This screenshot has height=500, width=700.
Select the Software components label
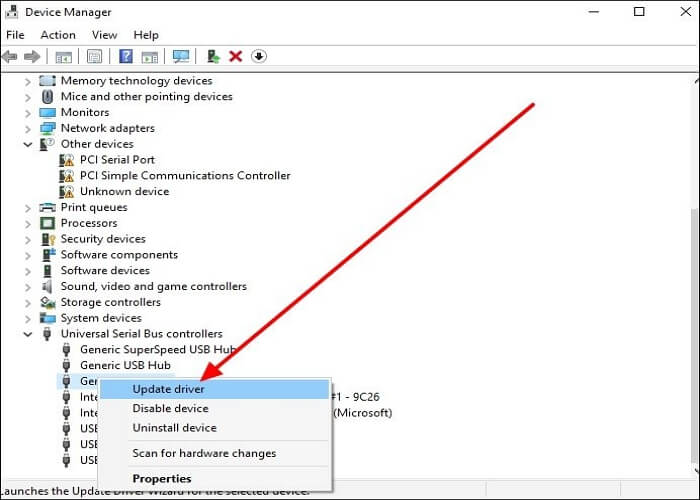pyautogui.click(x=119, y=255)
